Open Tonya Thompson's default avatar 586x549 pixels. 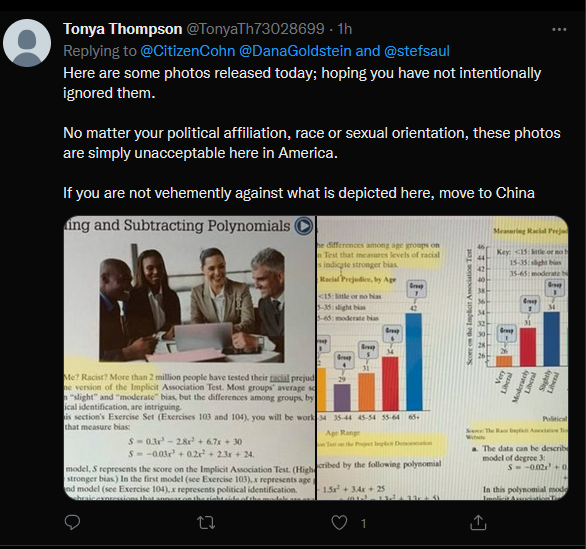(27, 43)
